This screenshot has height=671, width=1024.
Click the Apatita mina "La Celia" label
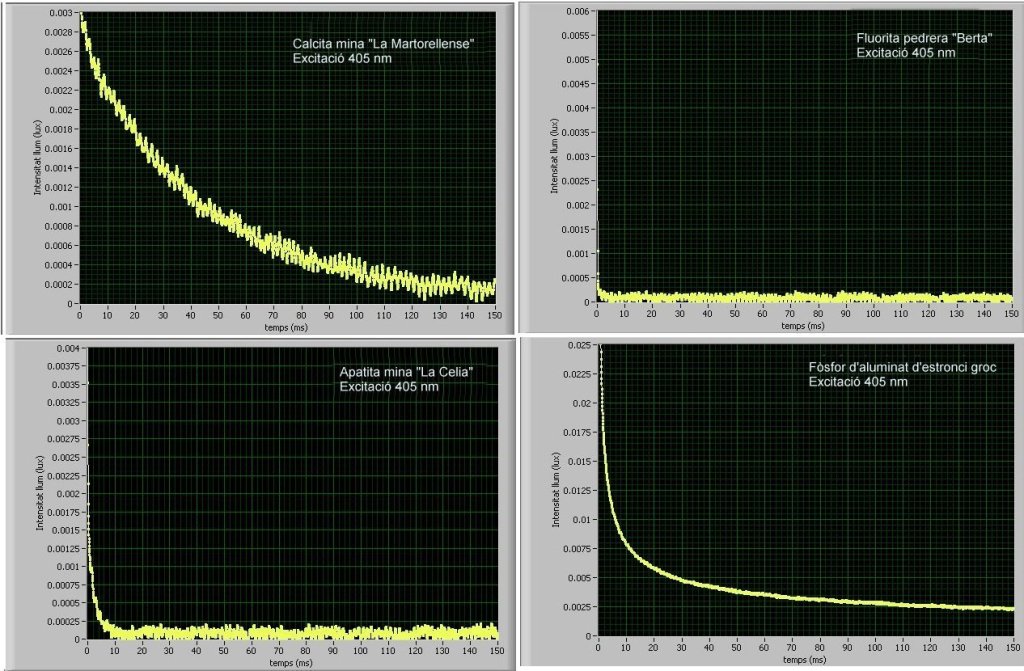pos(406,373)
